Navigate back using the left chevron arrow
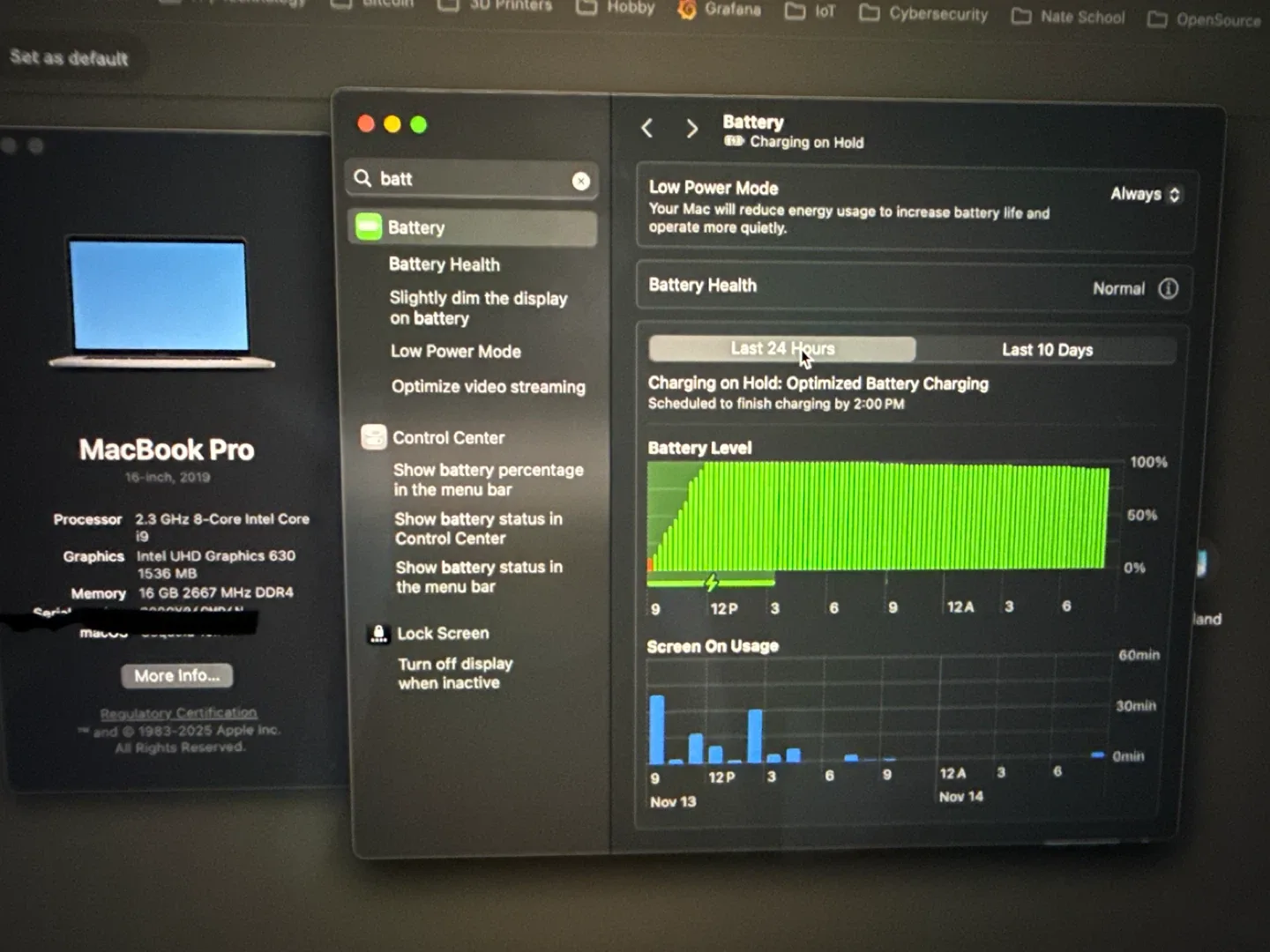1270x952 pixels. click(x=646, y=128)
